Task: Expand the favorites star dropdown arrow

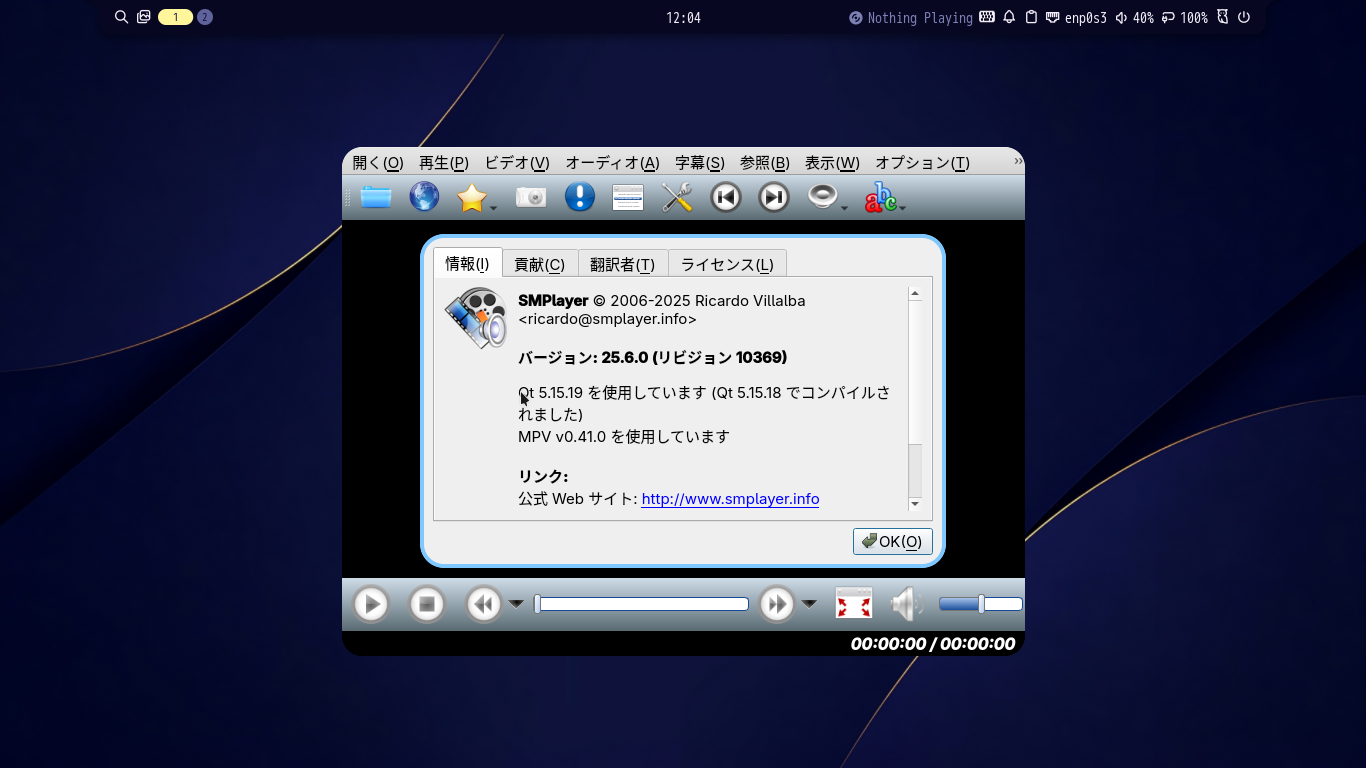Action: [494, 208]
